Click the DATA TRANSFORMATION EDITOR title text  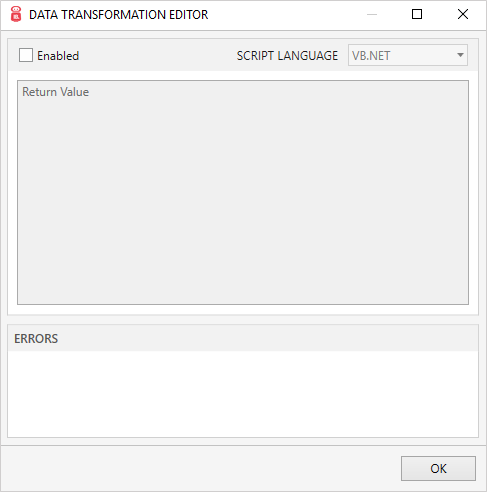coord(118,15)
